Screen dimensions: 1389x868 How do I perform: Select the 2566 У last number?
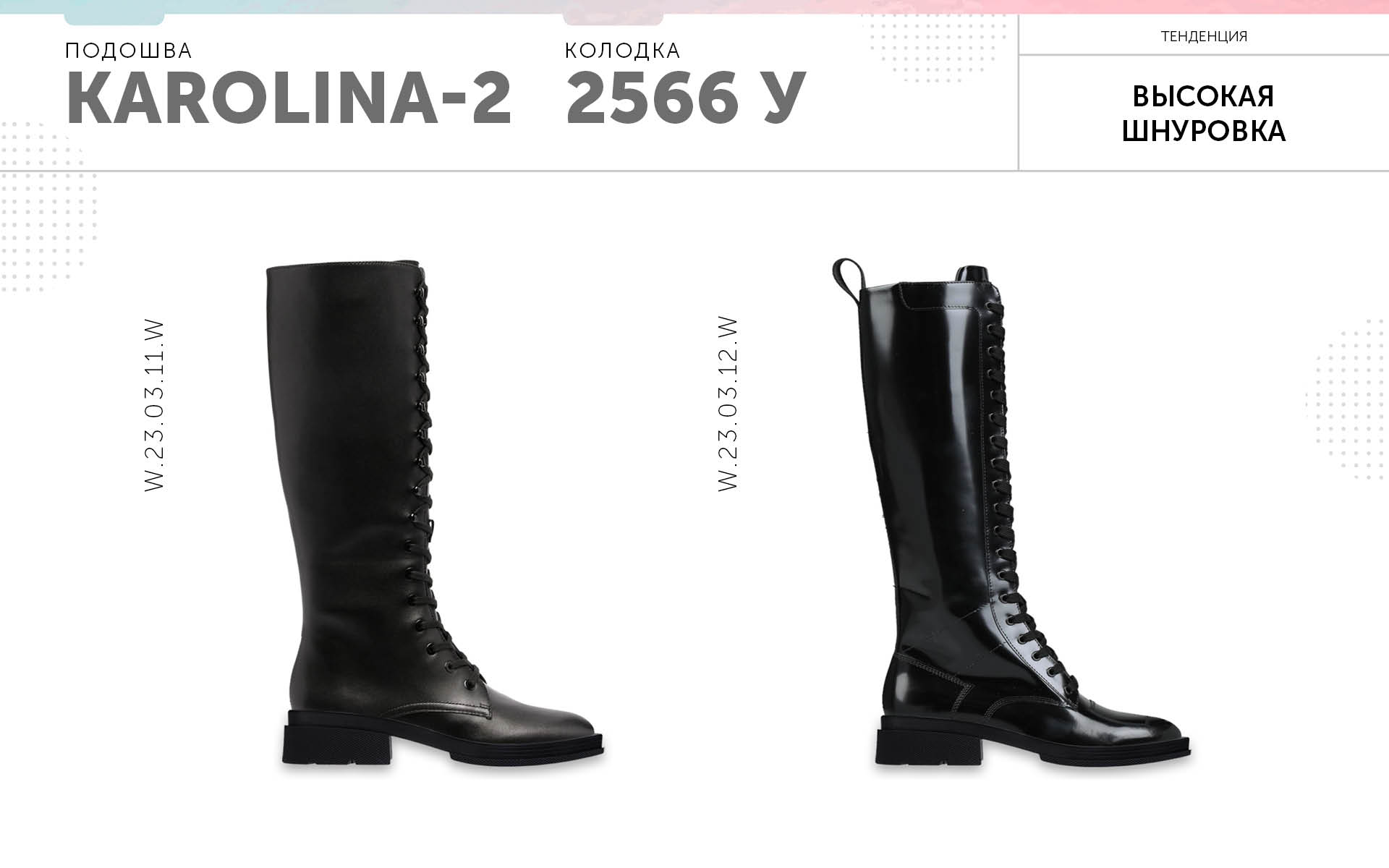click(685, 99)
